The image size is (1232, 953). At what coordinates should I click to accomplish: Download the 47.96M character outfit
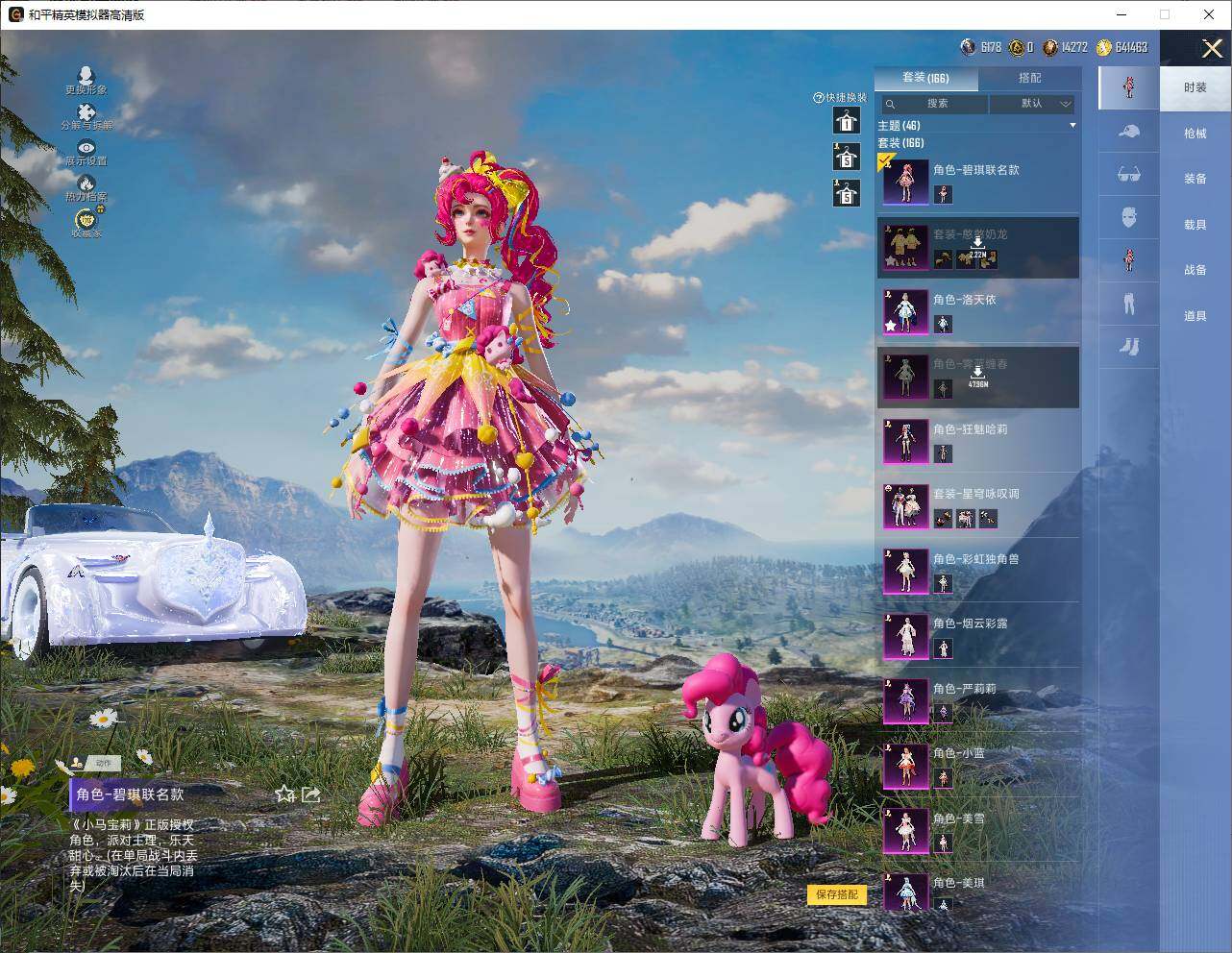(x=977, y=378)
